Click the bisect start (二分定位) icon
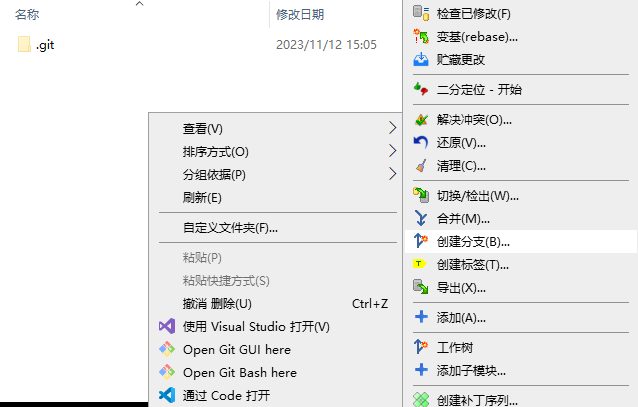Image resolution: width=638 pixels, height=407 pixels. tap(421, 89)
